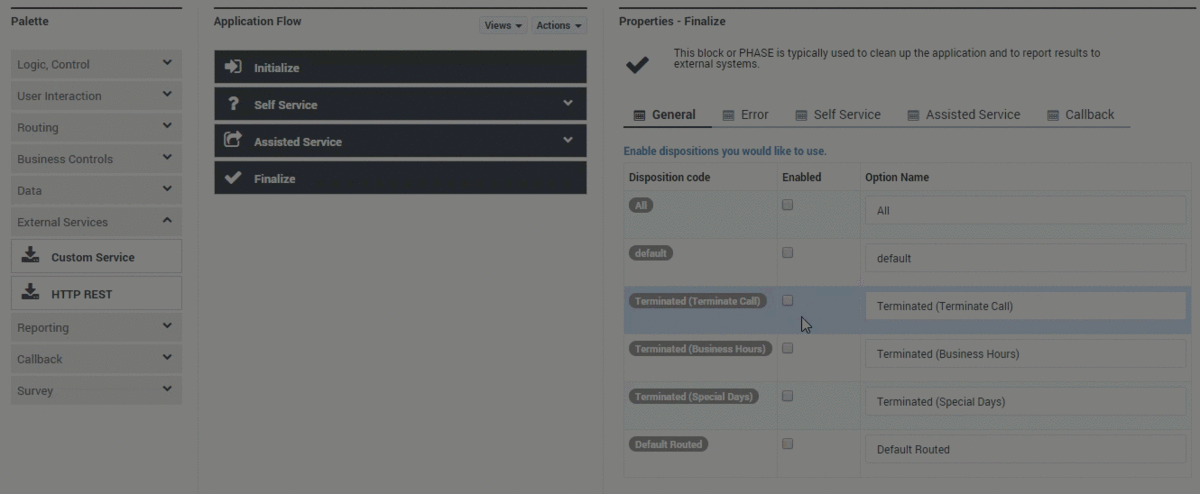The width and height of the screenshot is (1200, 494).
Task: Open the Views dropdown
Action: pyautogui.click(x=504, y=25)
